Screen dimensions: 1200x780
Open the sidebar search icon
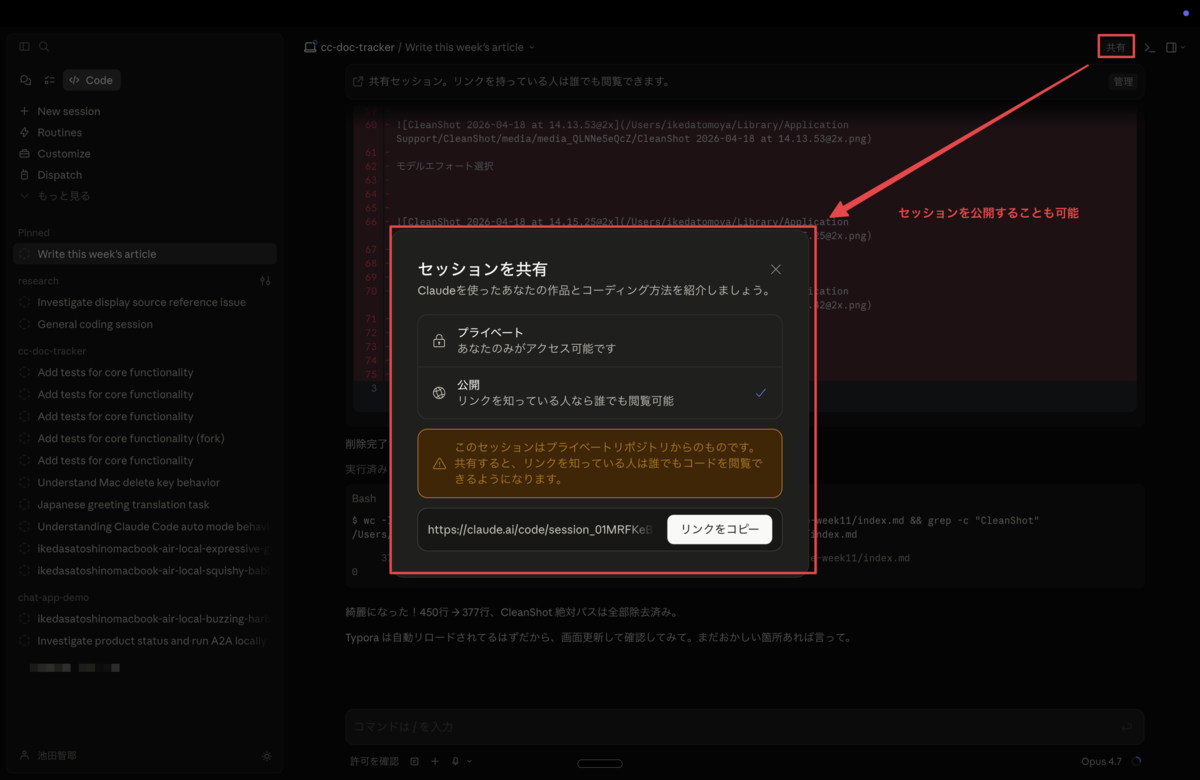44,47
